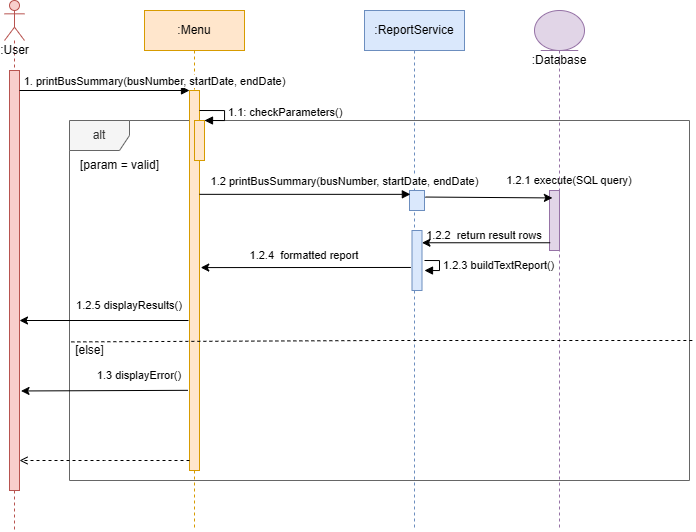Select the "1.2.3 buildTextReport()" self-call label
Screen dimensions: 696x532
point(498,265)
